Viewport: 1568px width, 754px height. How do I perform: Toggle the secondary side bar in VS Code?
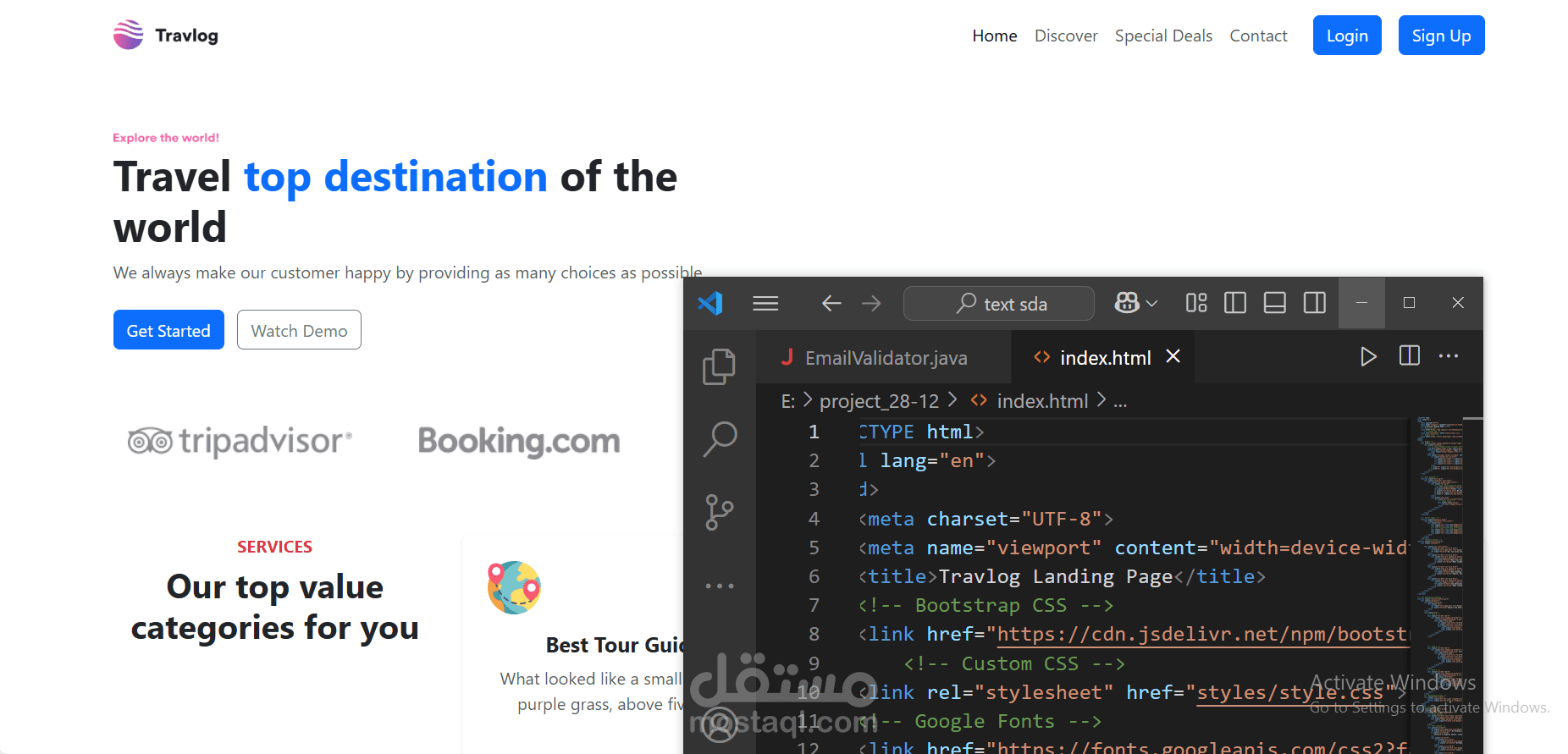click(1315, 303)
